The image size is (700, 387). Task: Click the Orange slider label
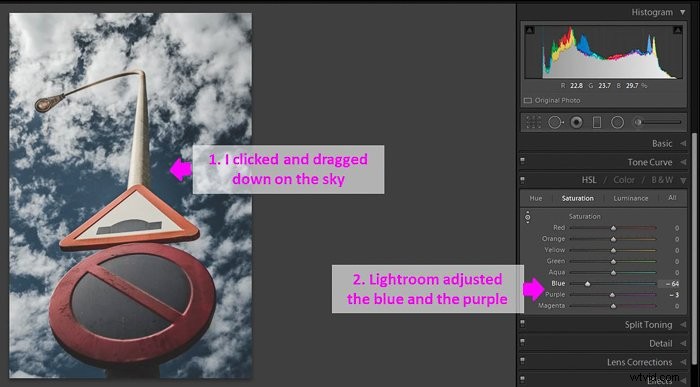coord(554,239)
